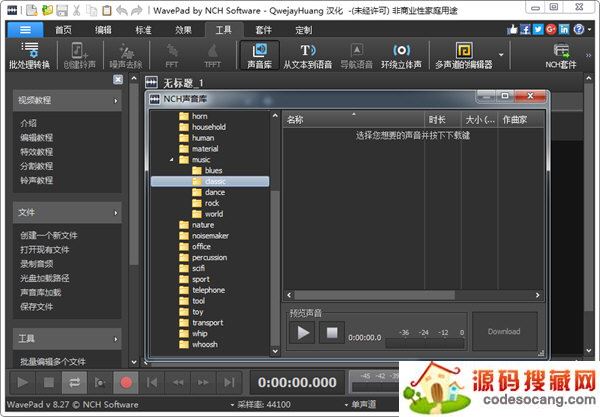
Task: Share via the Twitter icon
Action: (538, 29)
